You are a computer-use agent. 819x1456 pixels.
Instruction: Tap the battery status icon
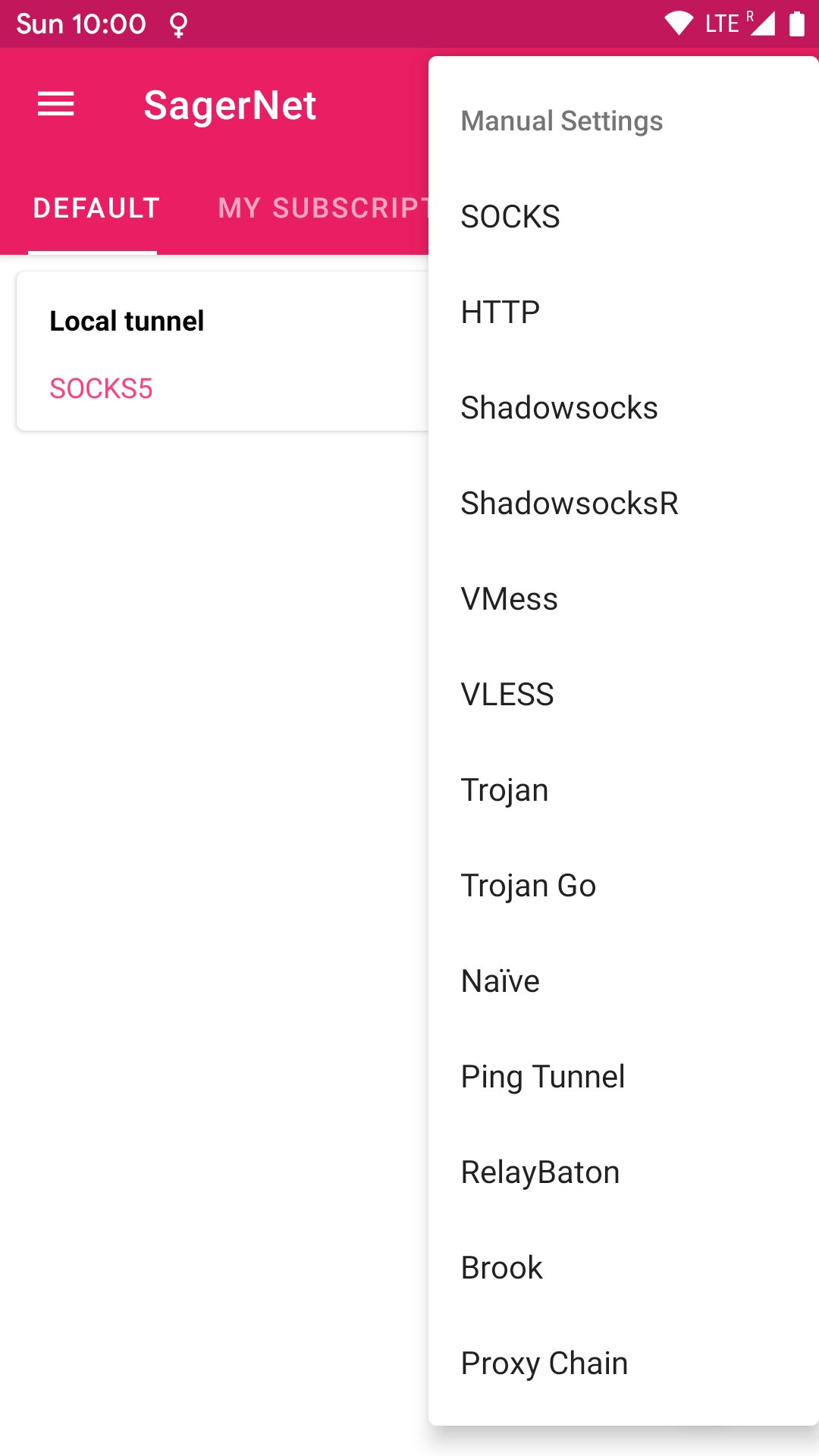[796, 24]
